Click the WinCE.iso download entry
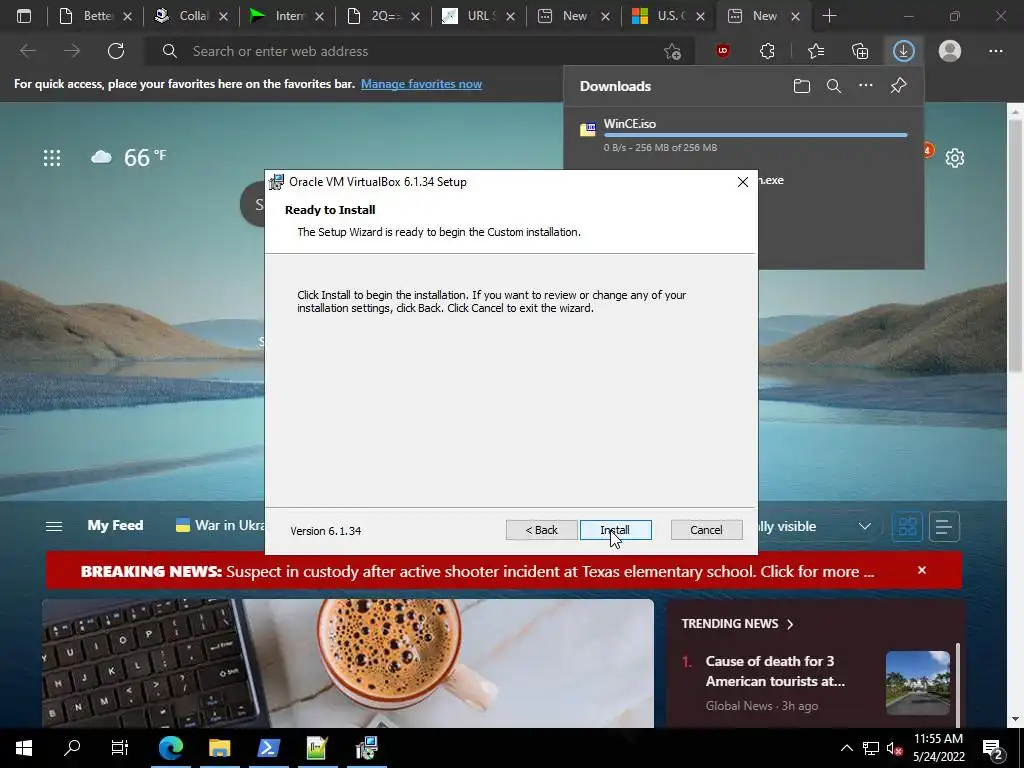 744,135
